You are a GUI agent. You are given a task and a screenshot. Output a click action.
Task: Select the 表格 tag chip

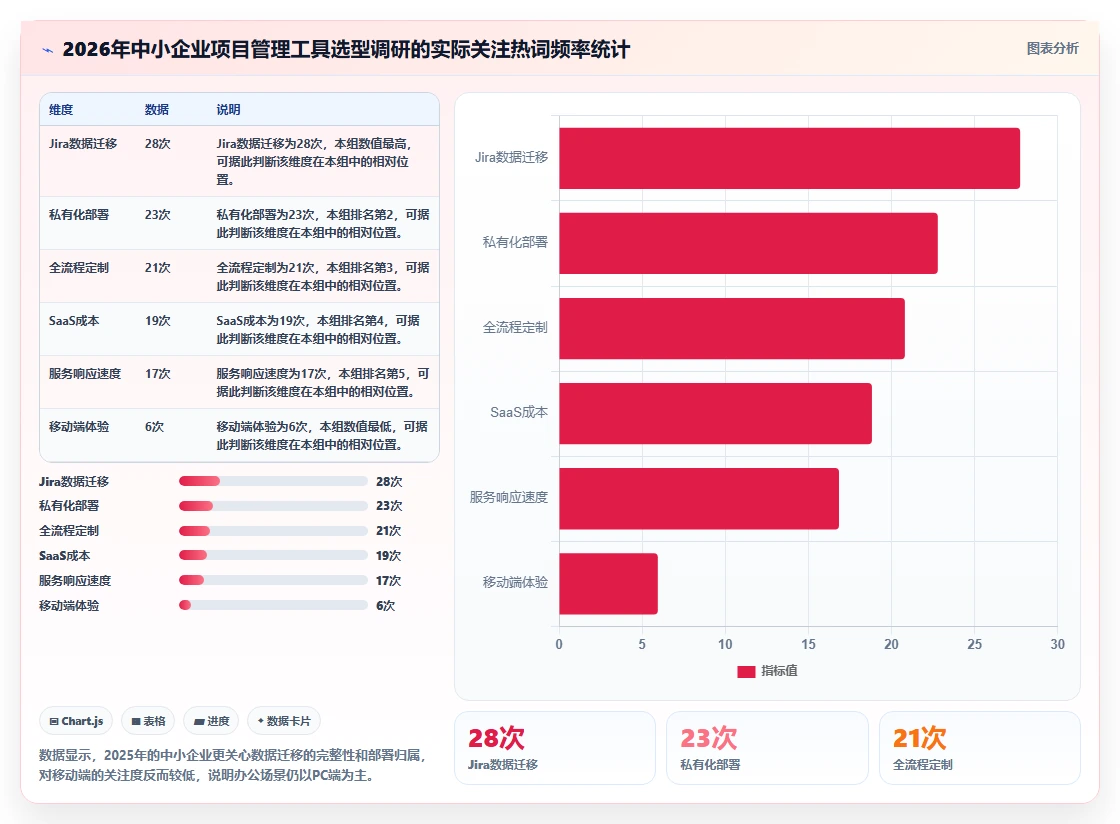coord(148,721)
